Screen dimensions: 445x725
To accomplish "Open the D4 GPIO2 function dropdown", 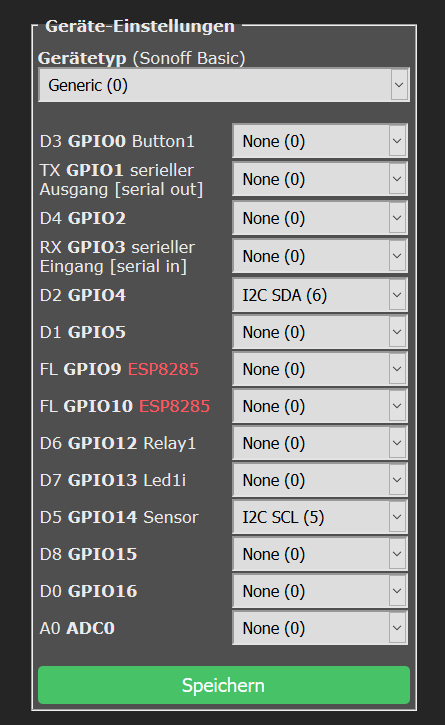I will (x=320, y=218).
